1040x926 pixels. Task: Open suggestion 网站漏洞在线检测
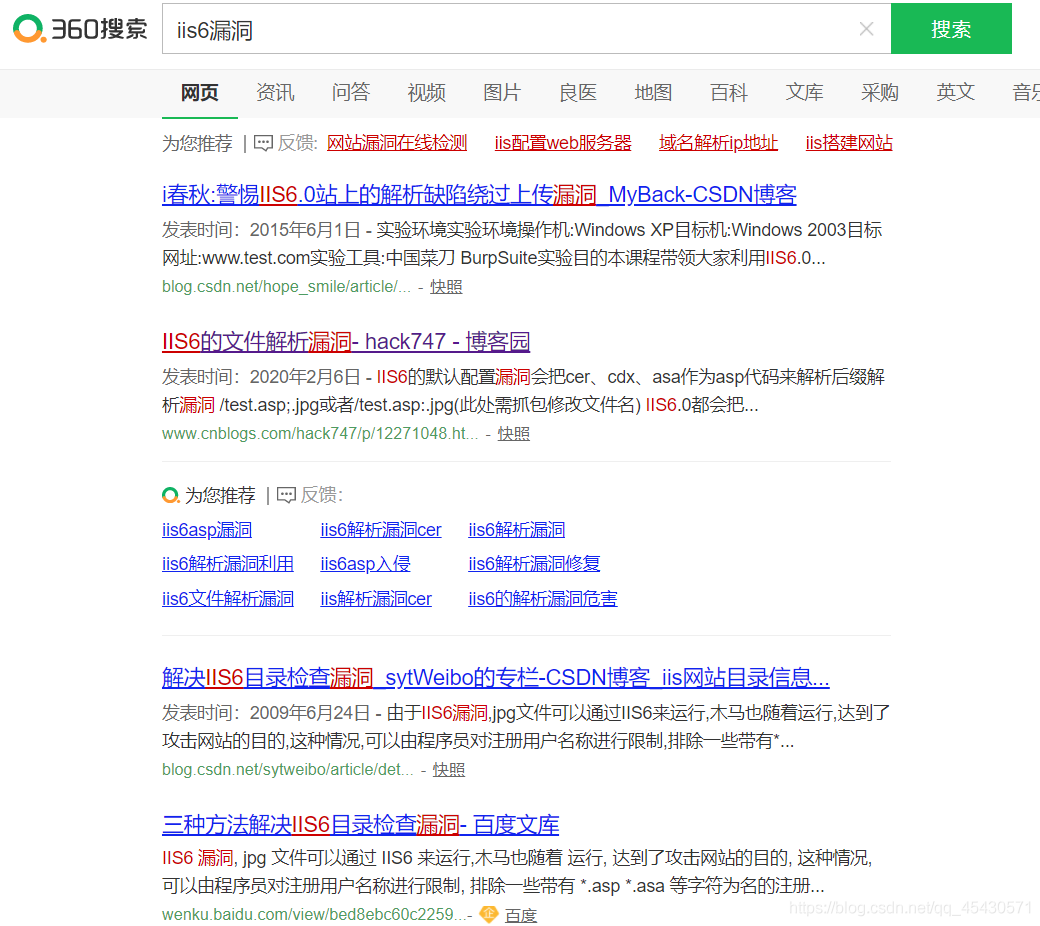[x=397, y=143]
